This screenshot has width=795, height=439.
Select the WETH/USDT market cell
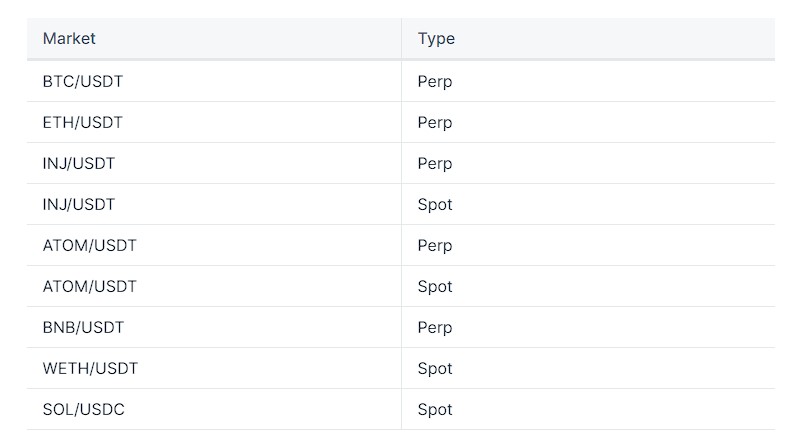pos(90,369)
